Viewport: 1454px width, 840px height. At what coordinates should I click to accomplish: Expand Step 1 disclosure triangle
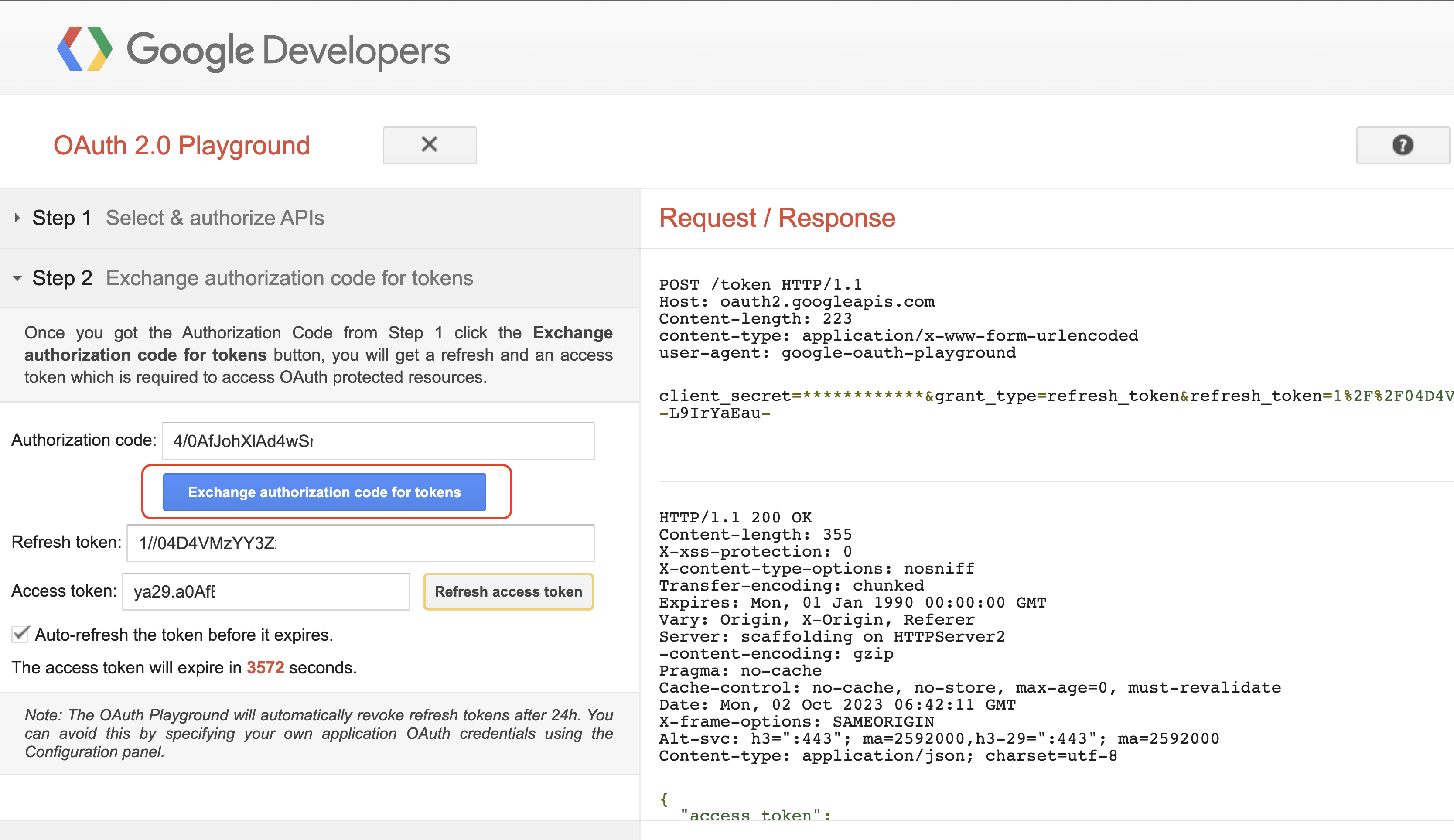click(x=17, y=218)
